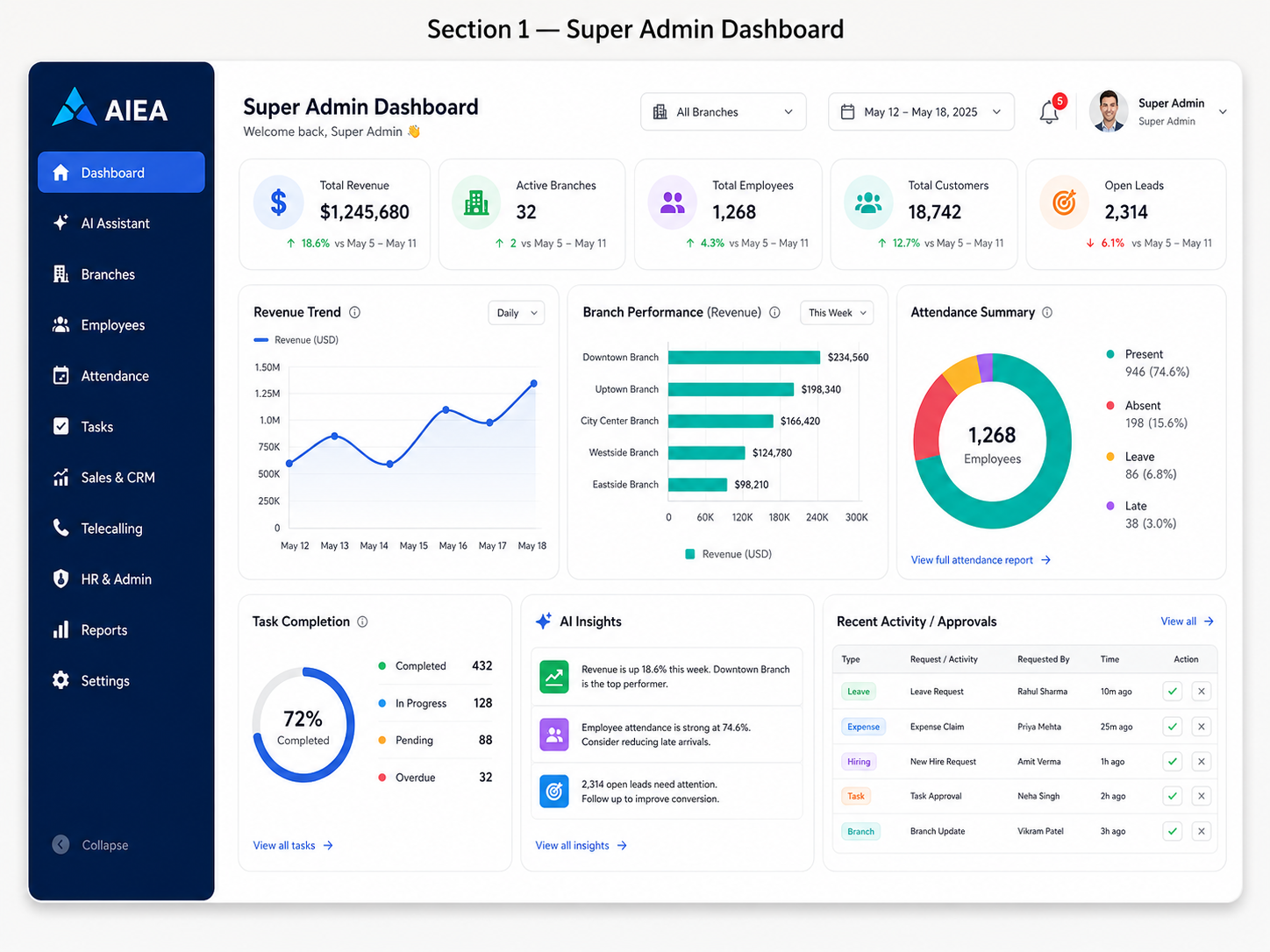Collapse the sidebar
The height and width of the screenshot is (952, 1270).
click(90, 845)
